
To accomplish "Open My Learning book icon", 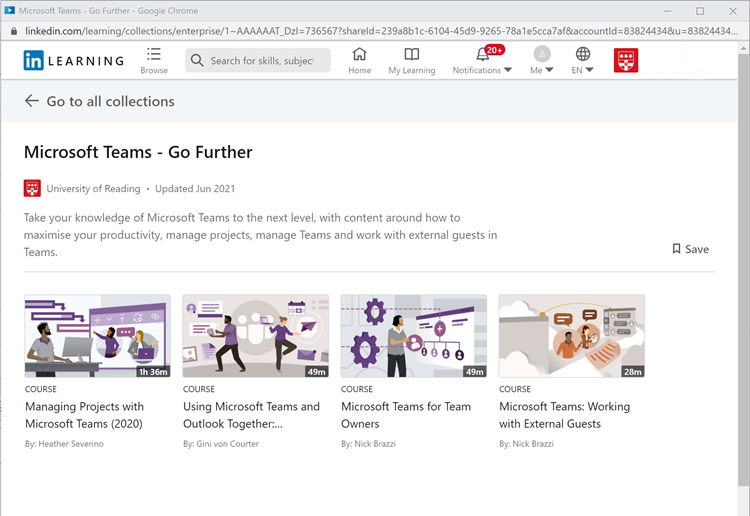I will pyautogui.click(x=411, y=54).
